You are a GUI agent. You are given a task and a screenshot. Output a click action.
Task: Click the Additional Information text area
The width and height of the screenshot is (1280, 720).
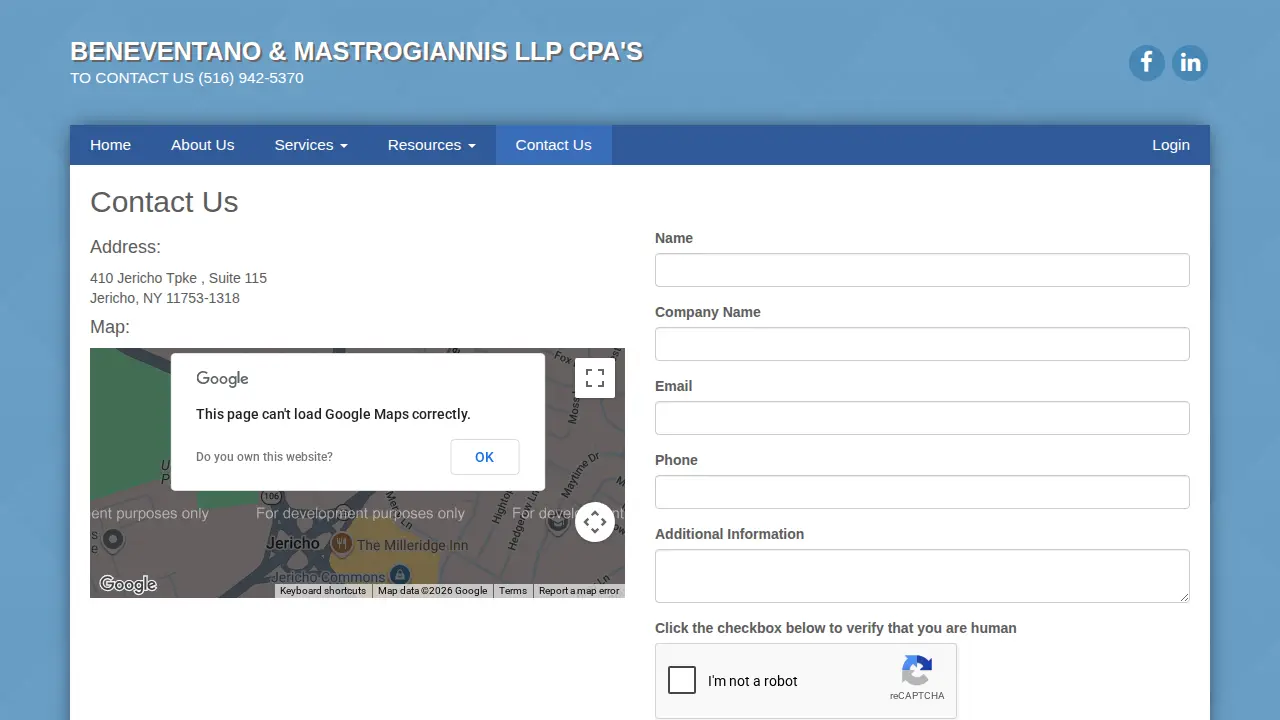pos(922,576)
